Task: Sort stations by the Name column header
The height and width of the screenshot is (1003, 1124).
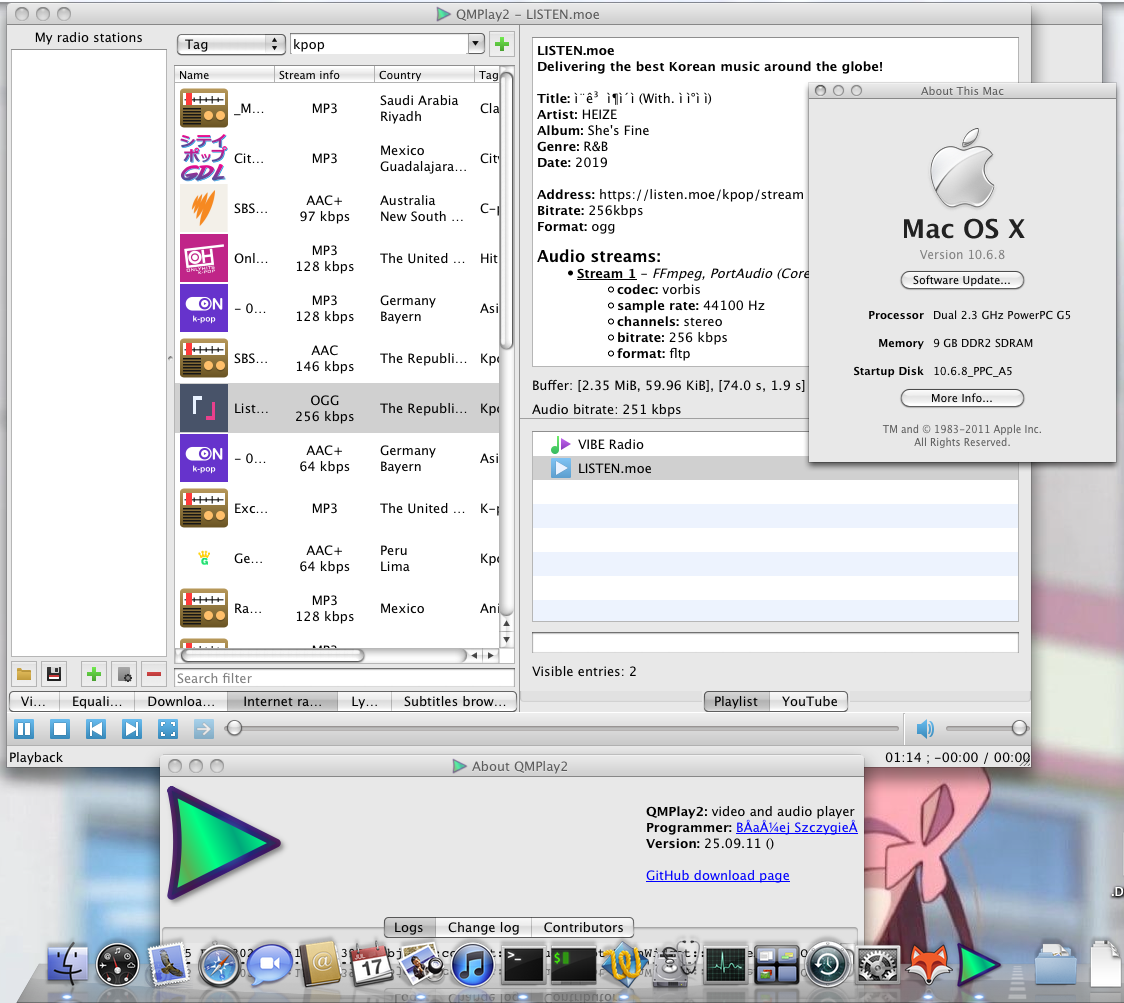Action: coord(224,75)
